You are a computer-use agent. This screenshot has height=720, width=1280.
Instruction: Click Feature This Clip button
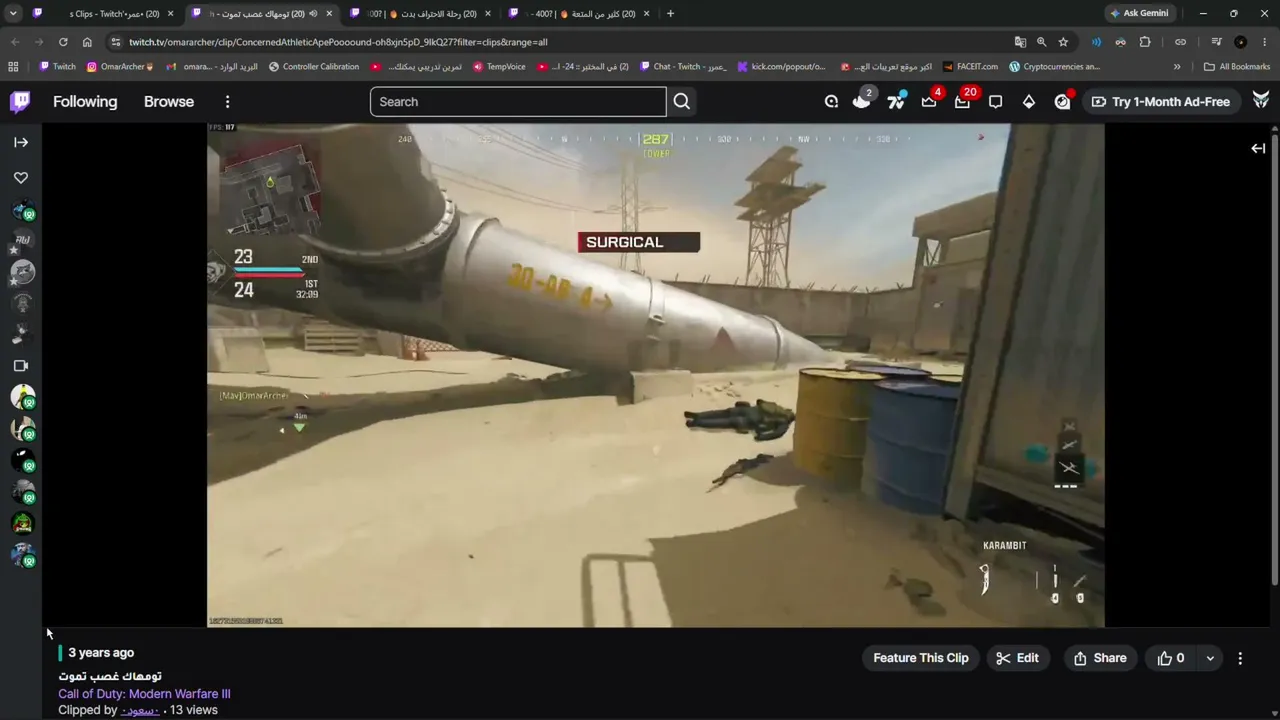pyautogui.click(x=921, y=658)
